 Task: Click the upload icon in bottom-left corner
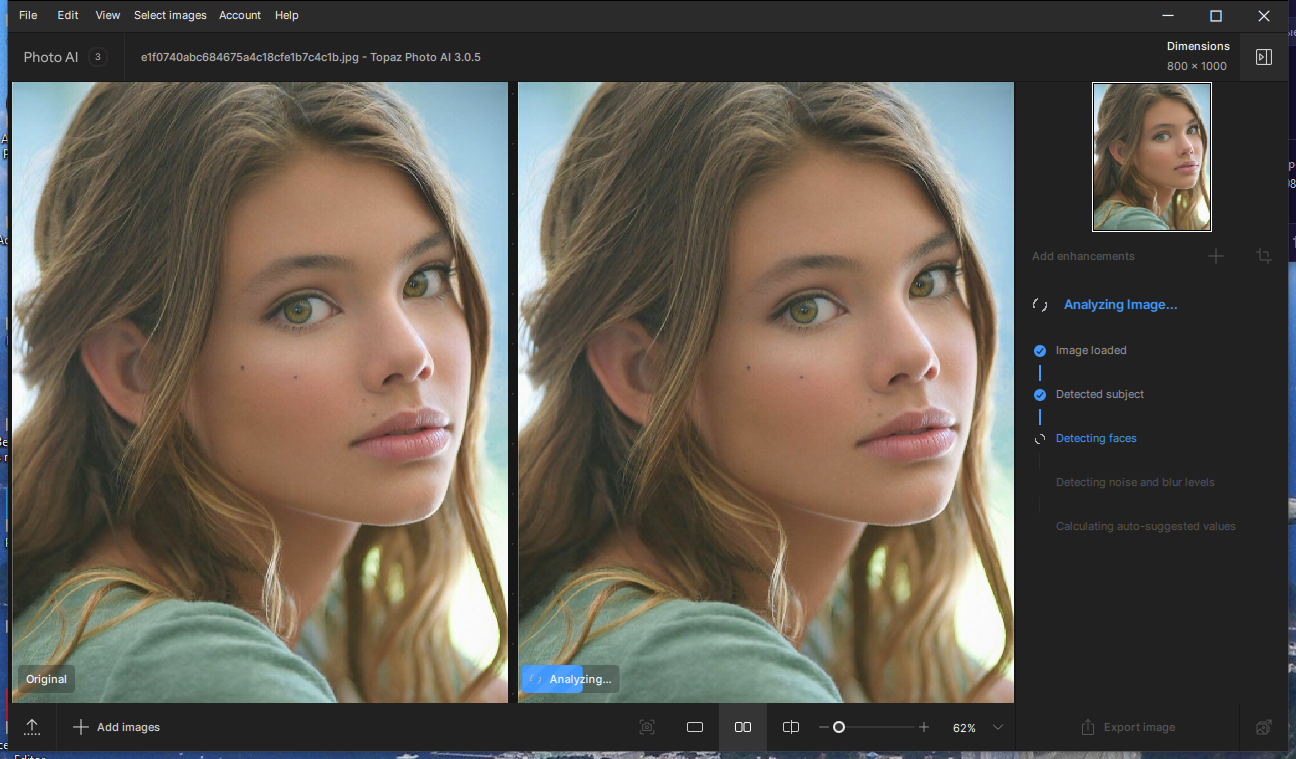(x=32, y=727)
